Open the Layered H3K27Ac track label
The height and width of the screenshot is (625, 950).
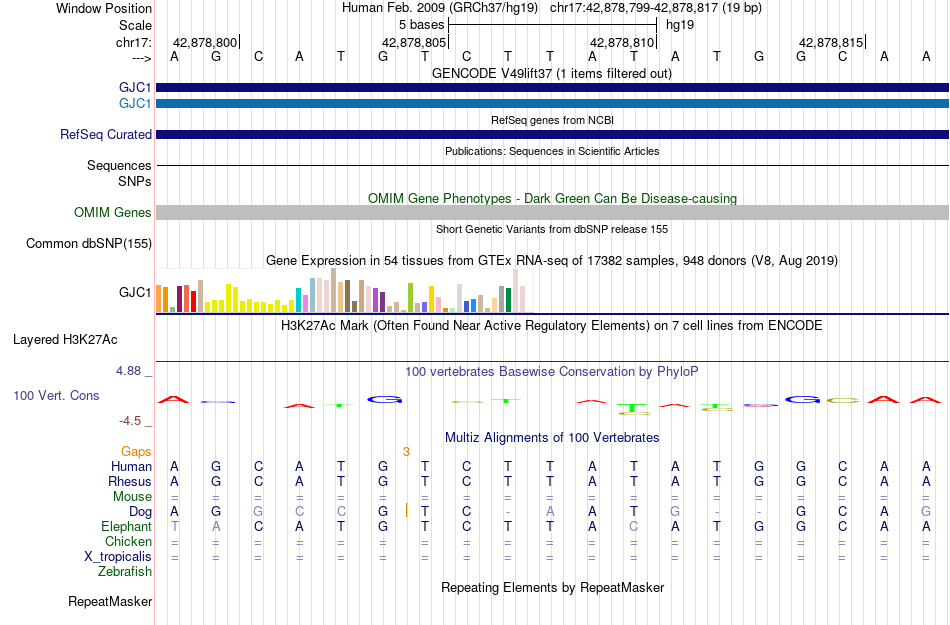click(x=65, y=340)
